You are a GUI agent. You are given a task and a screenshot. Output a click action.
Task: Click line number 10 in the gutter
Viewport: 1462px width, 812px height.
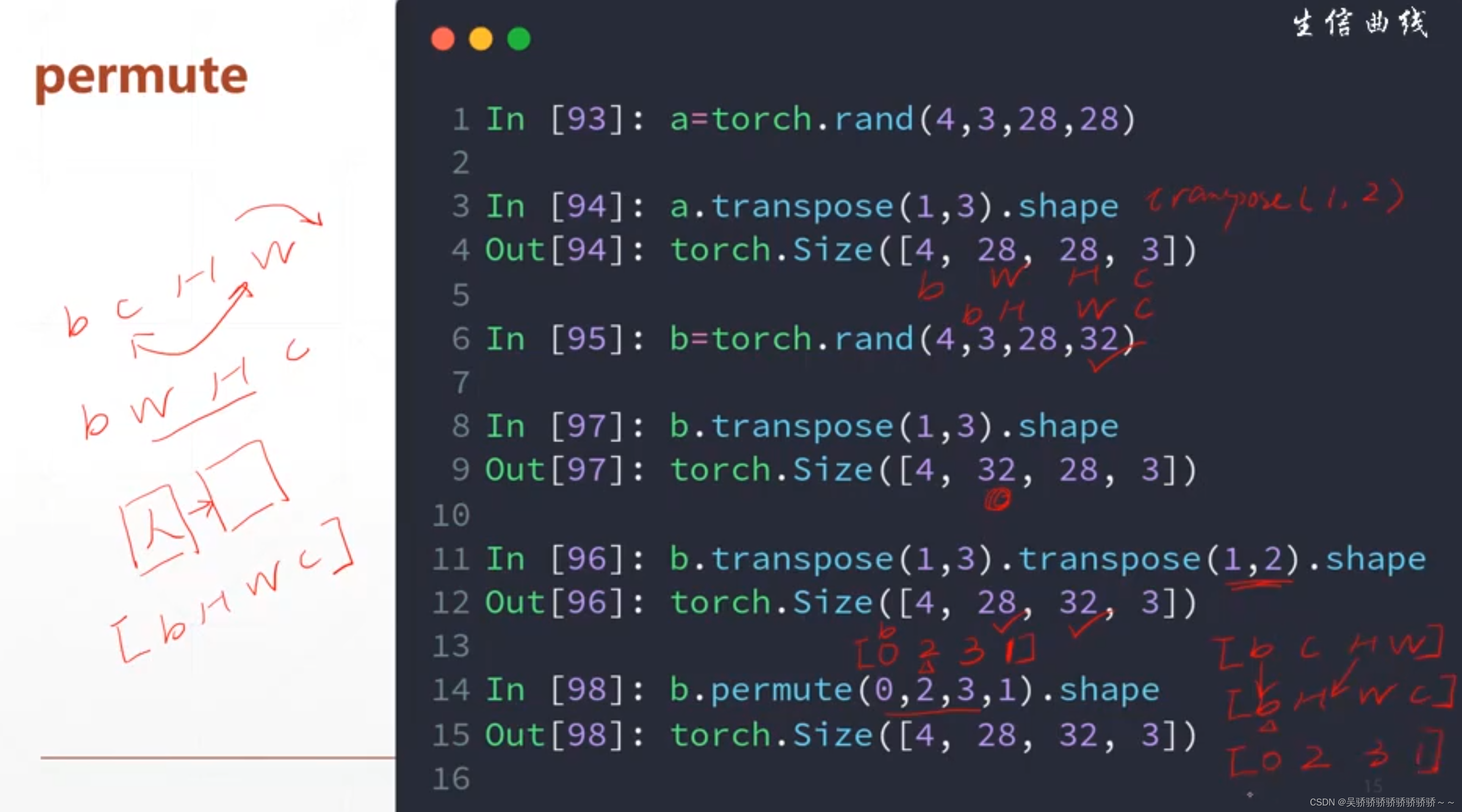[451, 516]
